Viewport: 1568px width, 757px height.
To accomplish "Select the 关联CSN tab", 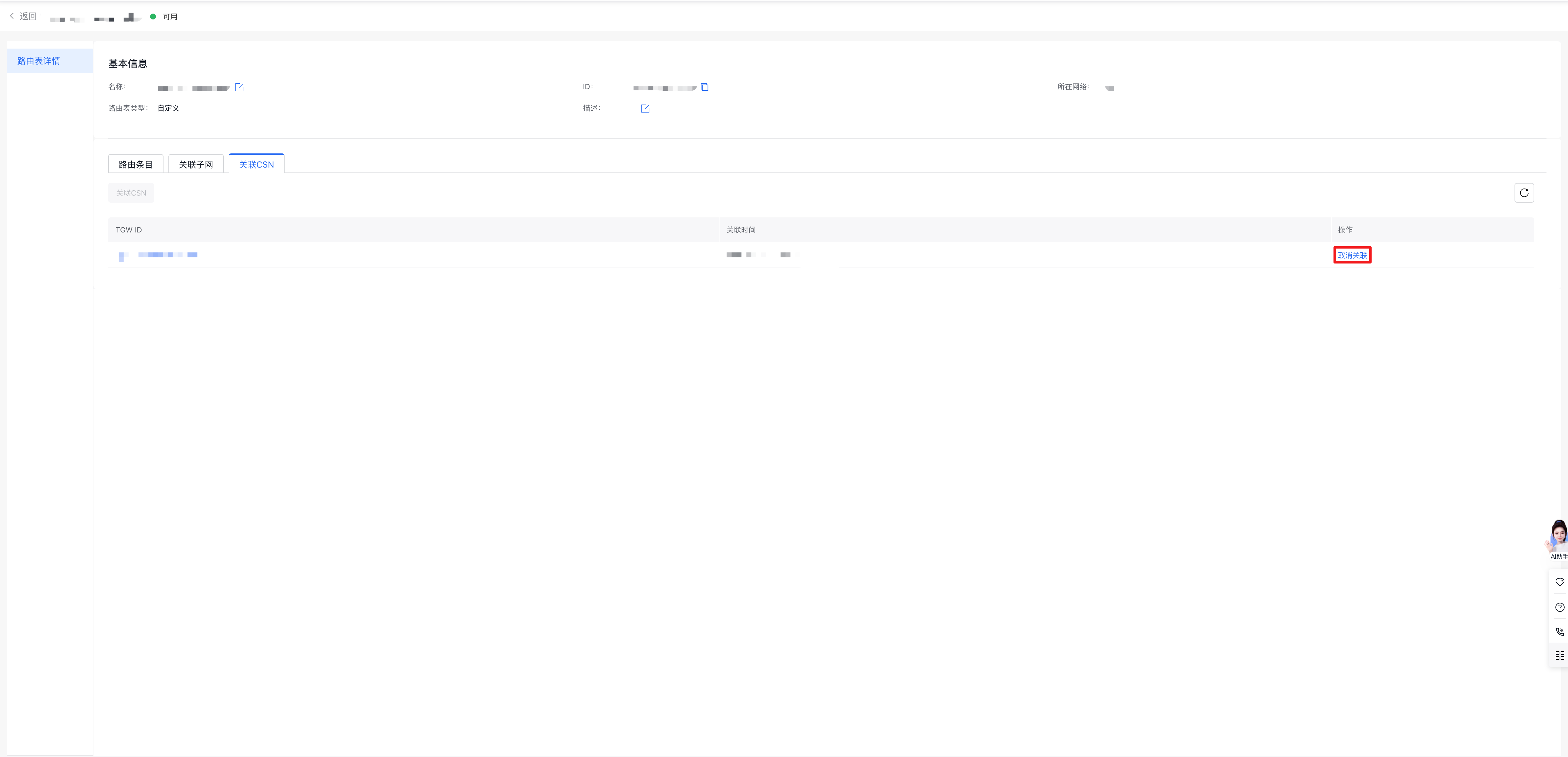I will tap(256, 164).
